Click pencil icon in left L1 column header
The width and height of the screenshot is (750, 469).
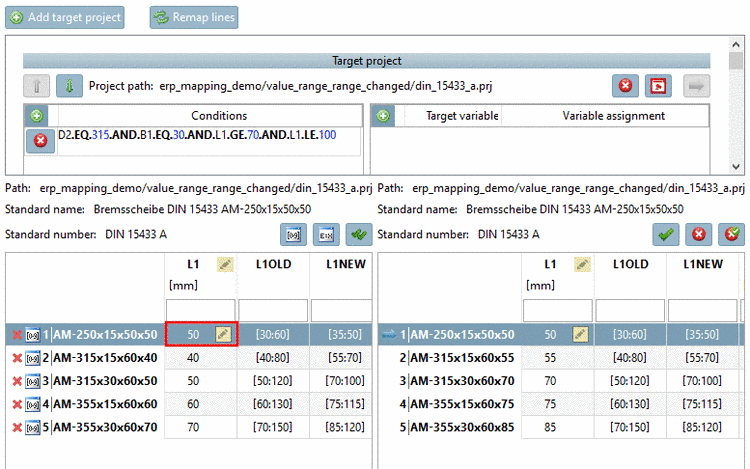point(225,264)
